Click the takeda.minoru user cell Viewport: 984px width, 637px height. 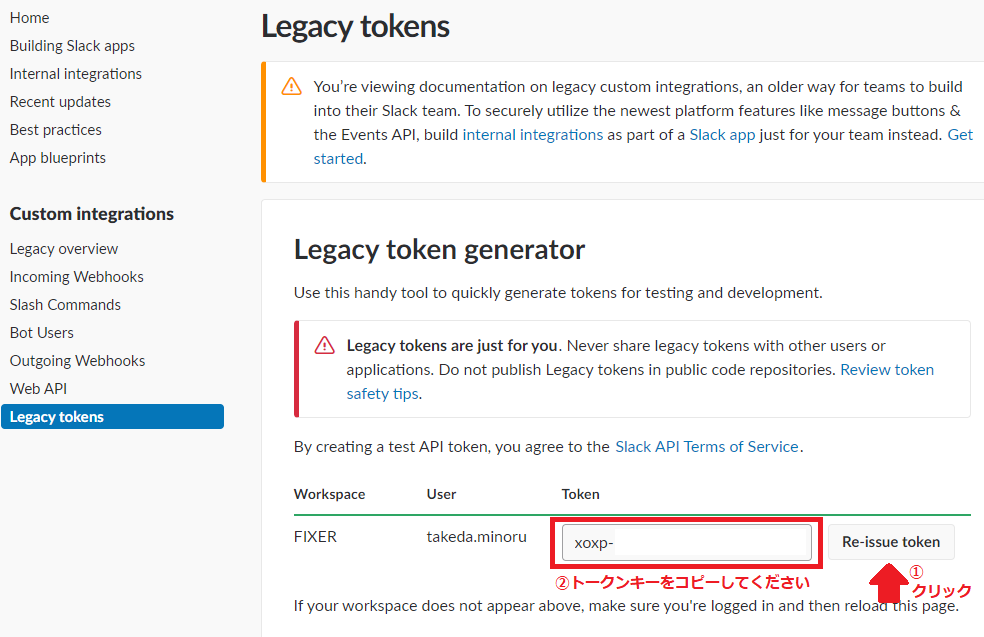476,537
